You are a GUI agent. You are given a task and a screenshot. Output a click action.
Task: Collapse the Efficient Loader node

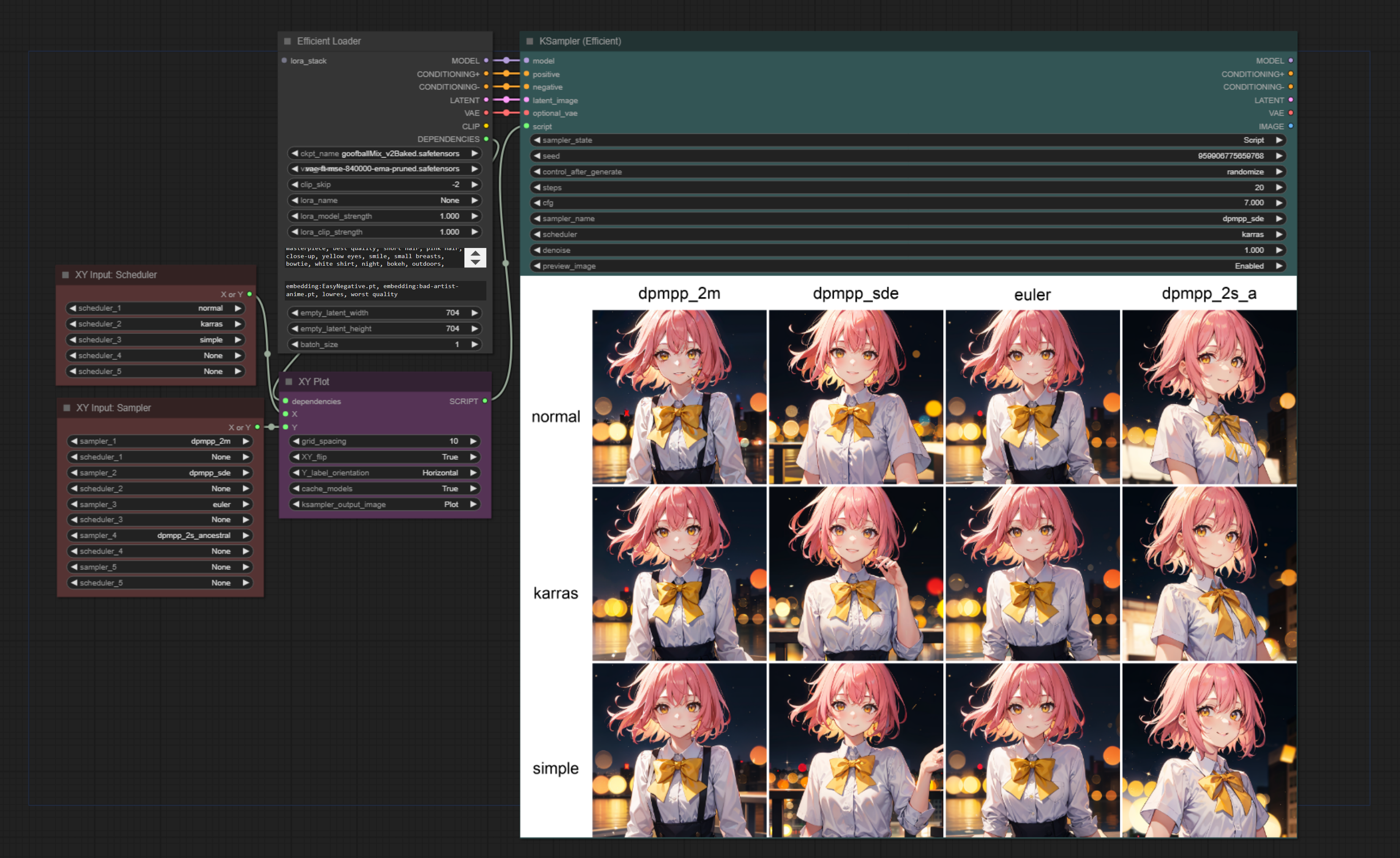(287, 41)
